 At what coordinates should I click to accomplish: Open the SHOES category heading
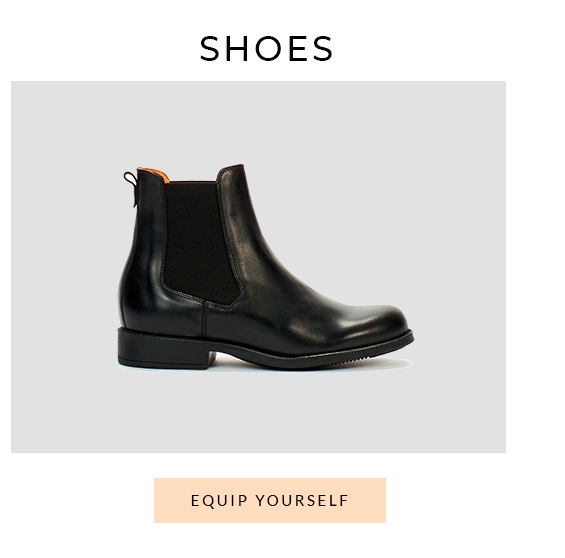click(266, 49)
